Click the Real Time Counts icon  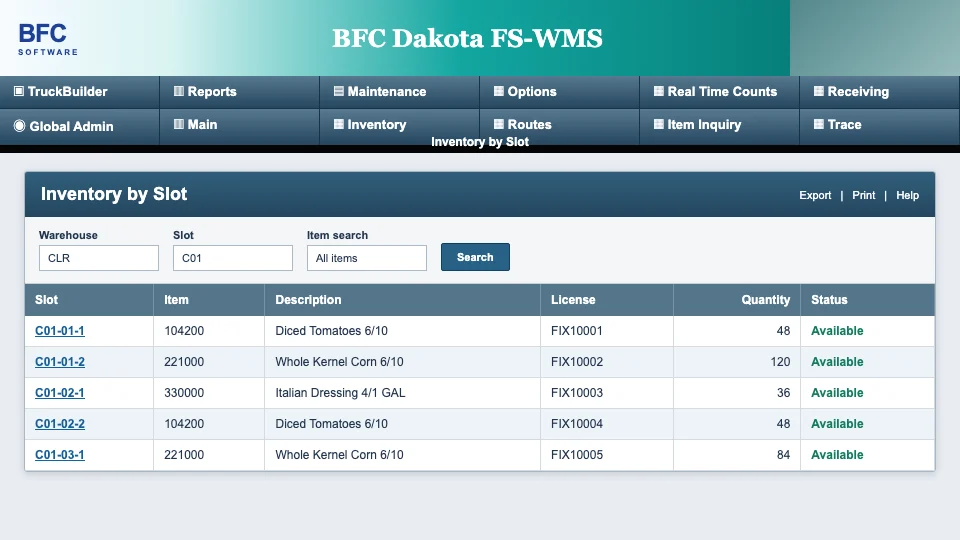click(x=659, y=91)
